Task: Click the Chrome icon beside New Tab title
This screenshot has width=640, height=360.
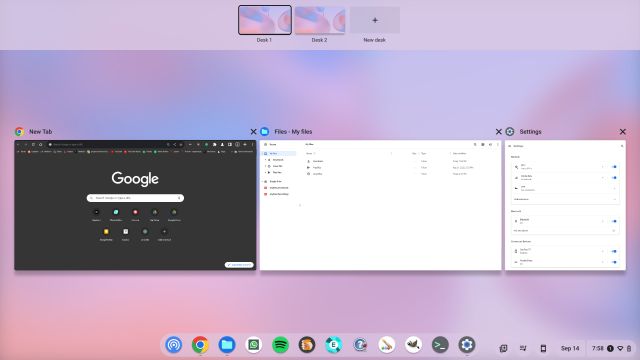Action: click(x=19, y=131)
